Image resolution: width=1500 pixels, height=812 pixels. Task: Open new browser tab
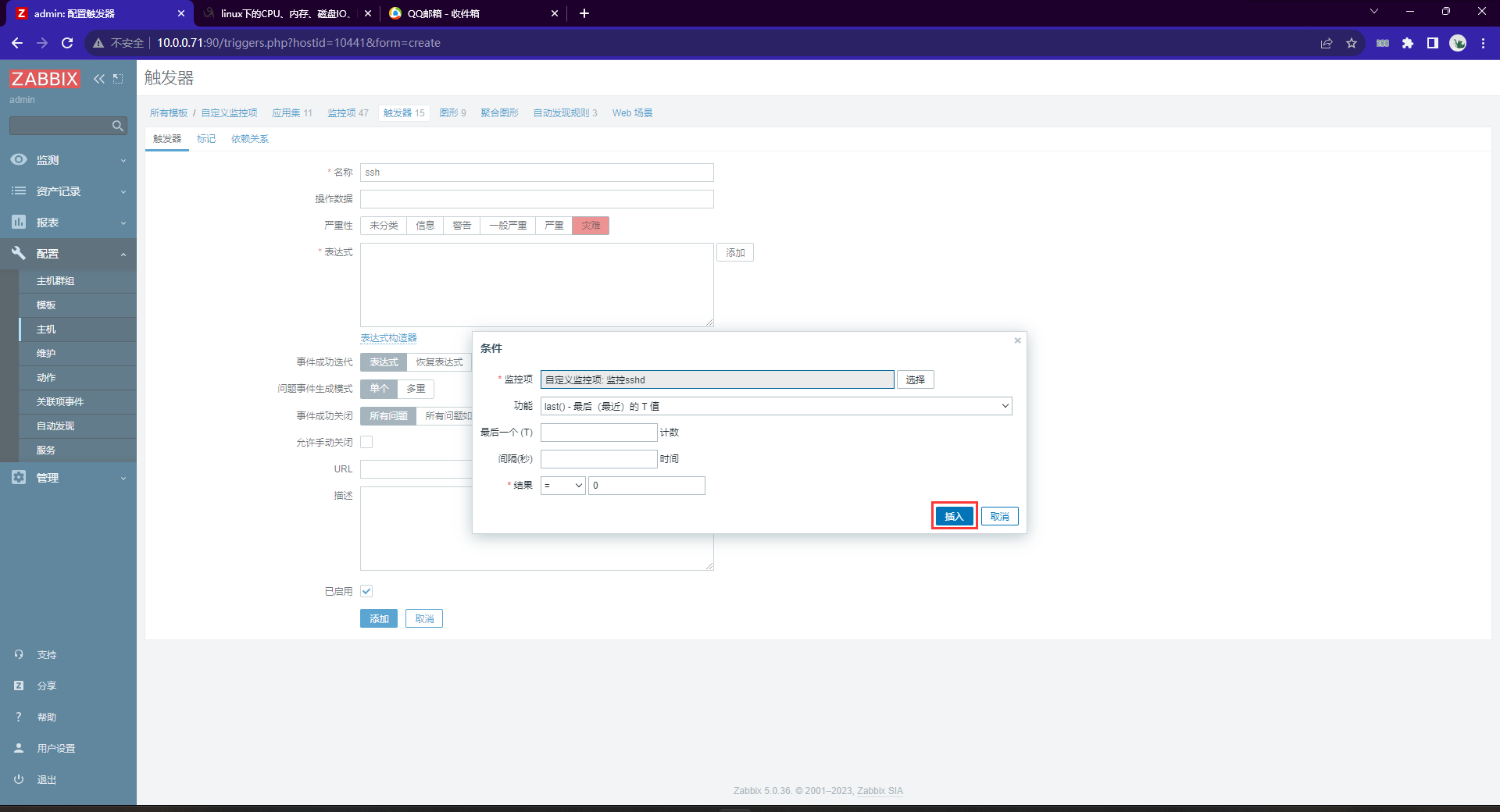click(584, 13)
